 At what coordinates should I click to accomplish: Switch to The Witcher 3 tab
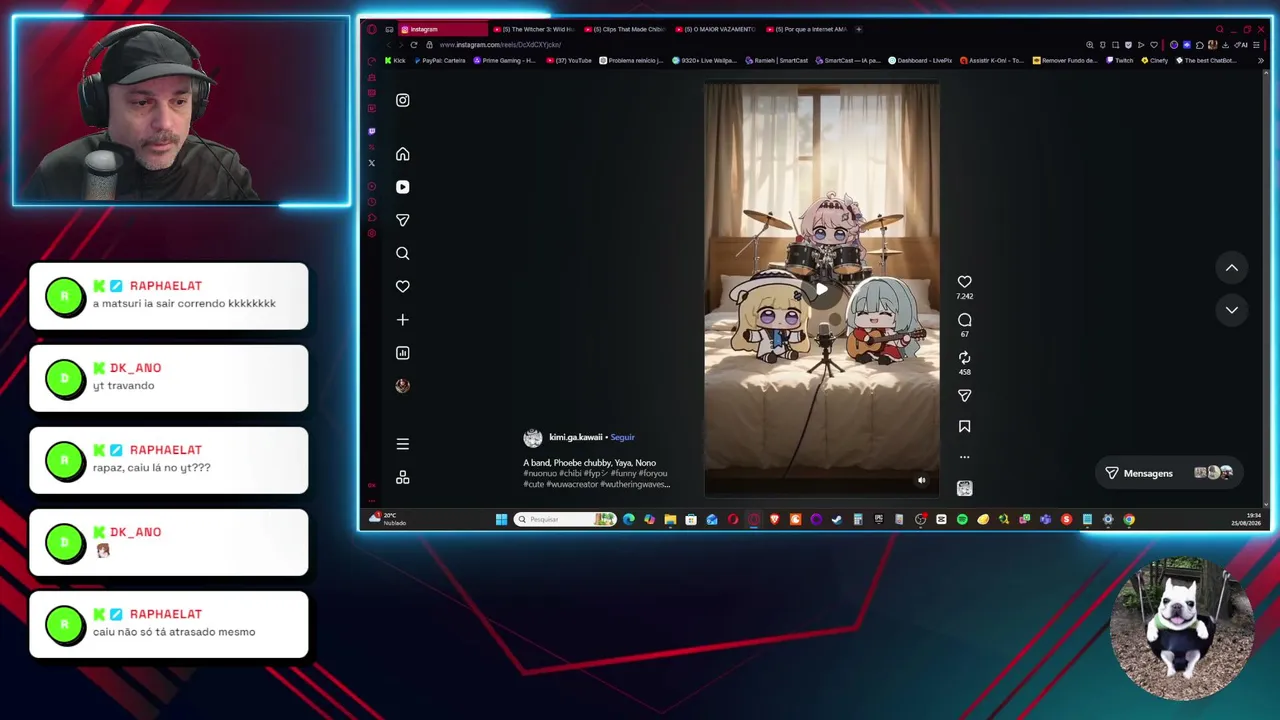click(534, 29)
